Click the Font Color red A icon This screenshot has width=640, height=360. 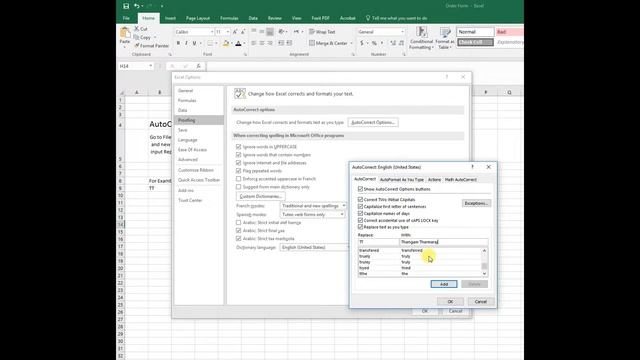[238, 43]
